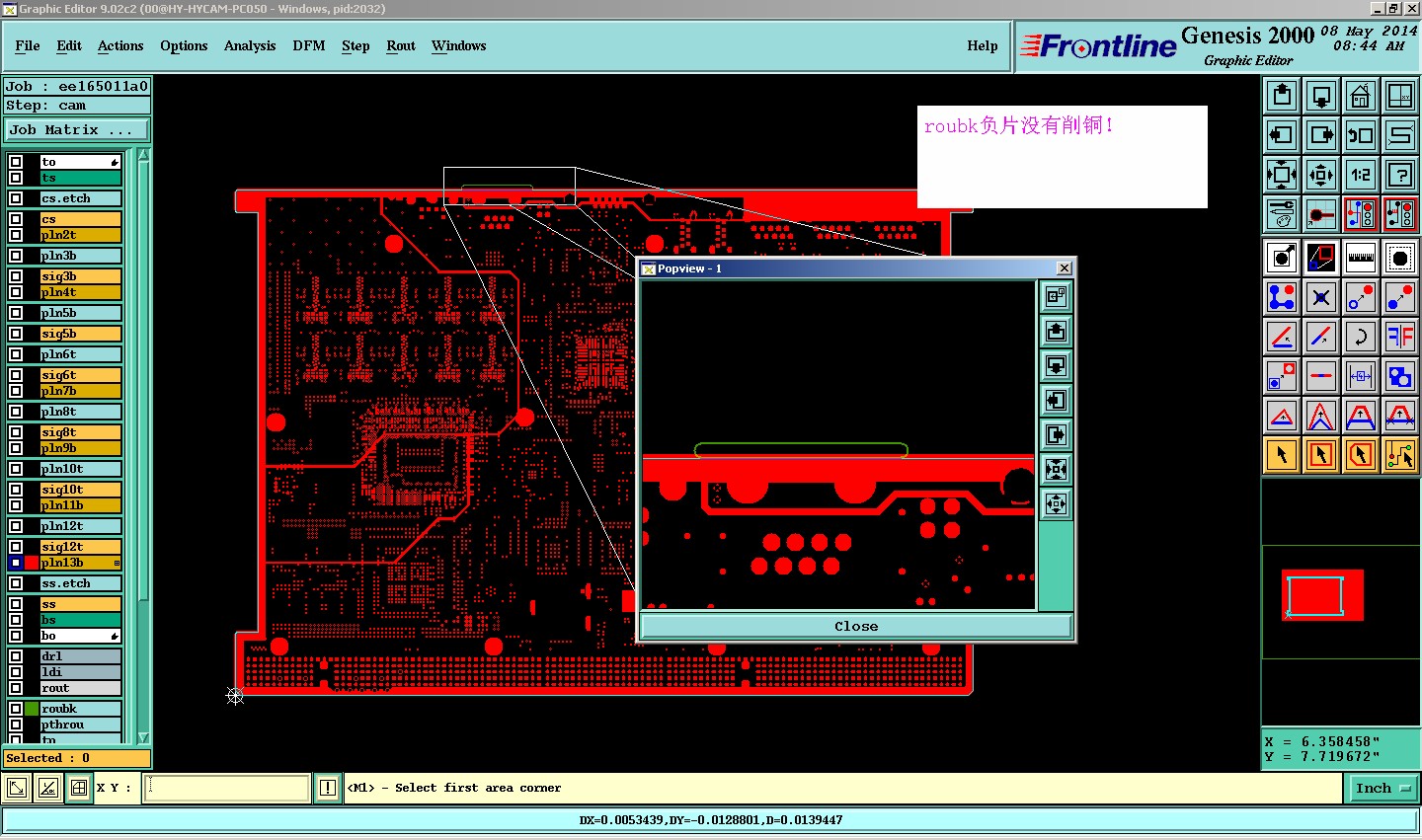Pan view left in main toolbar
The image size is (1422, 840).
pyautogui.click(x=1282, y=135)
